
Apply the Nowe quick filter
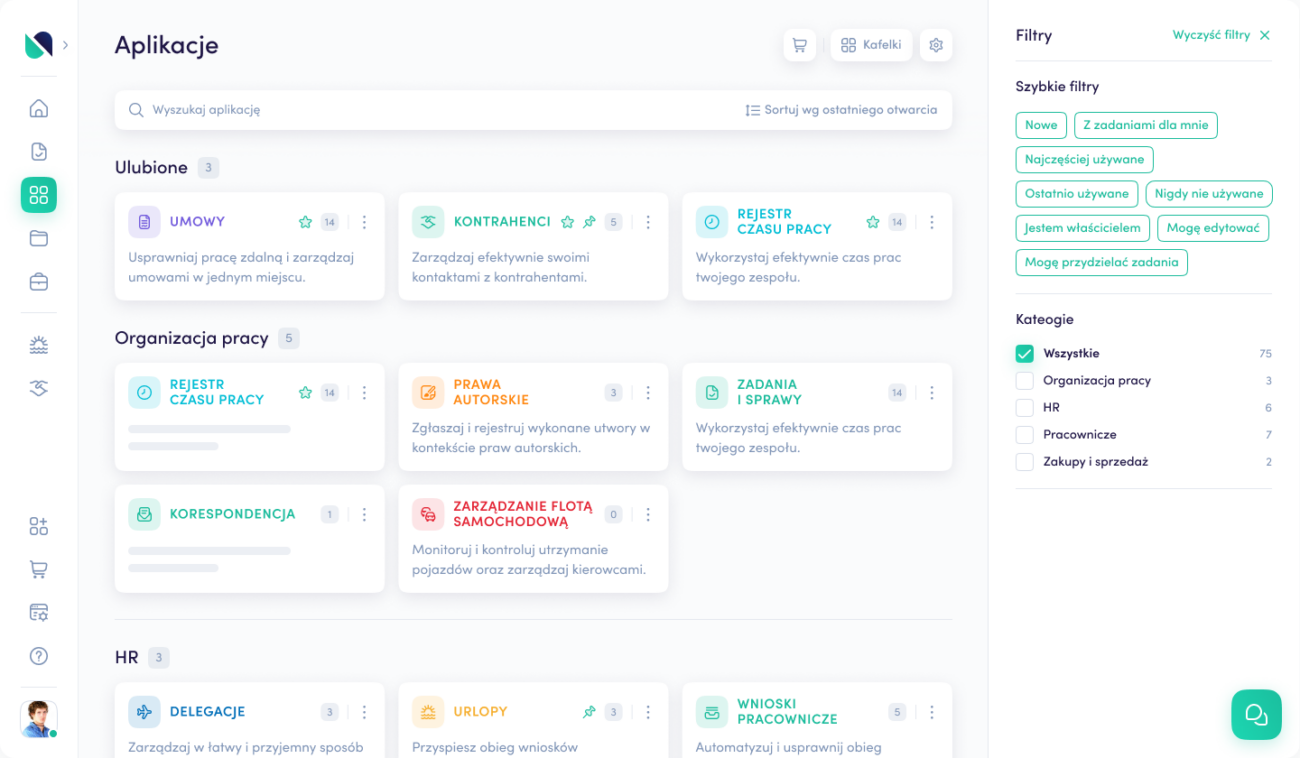pyautogui.click(x=1041, y=125)
